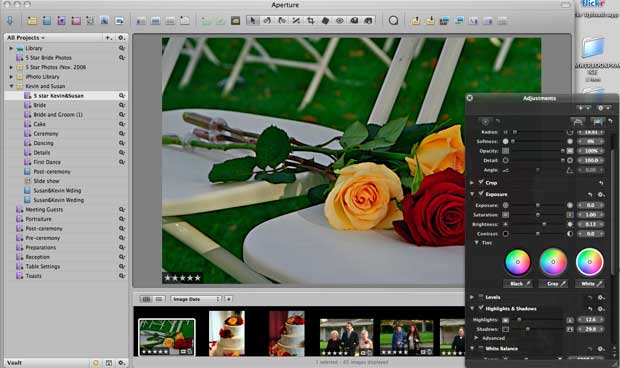The height and width of the screenshot is (368, 620).
Task: Open the Image Date sort dropdown
Action: 196,299
